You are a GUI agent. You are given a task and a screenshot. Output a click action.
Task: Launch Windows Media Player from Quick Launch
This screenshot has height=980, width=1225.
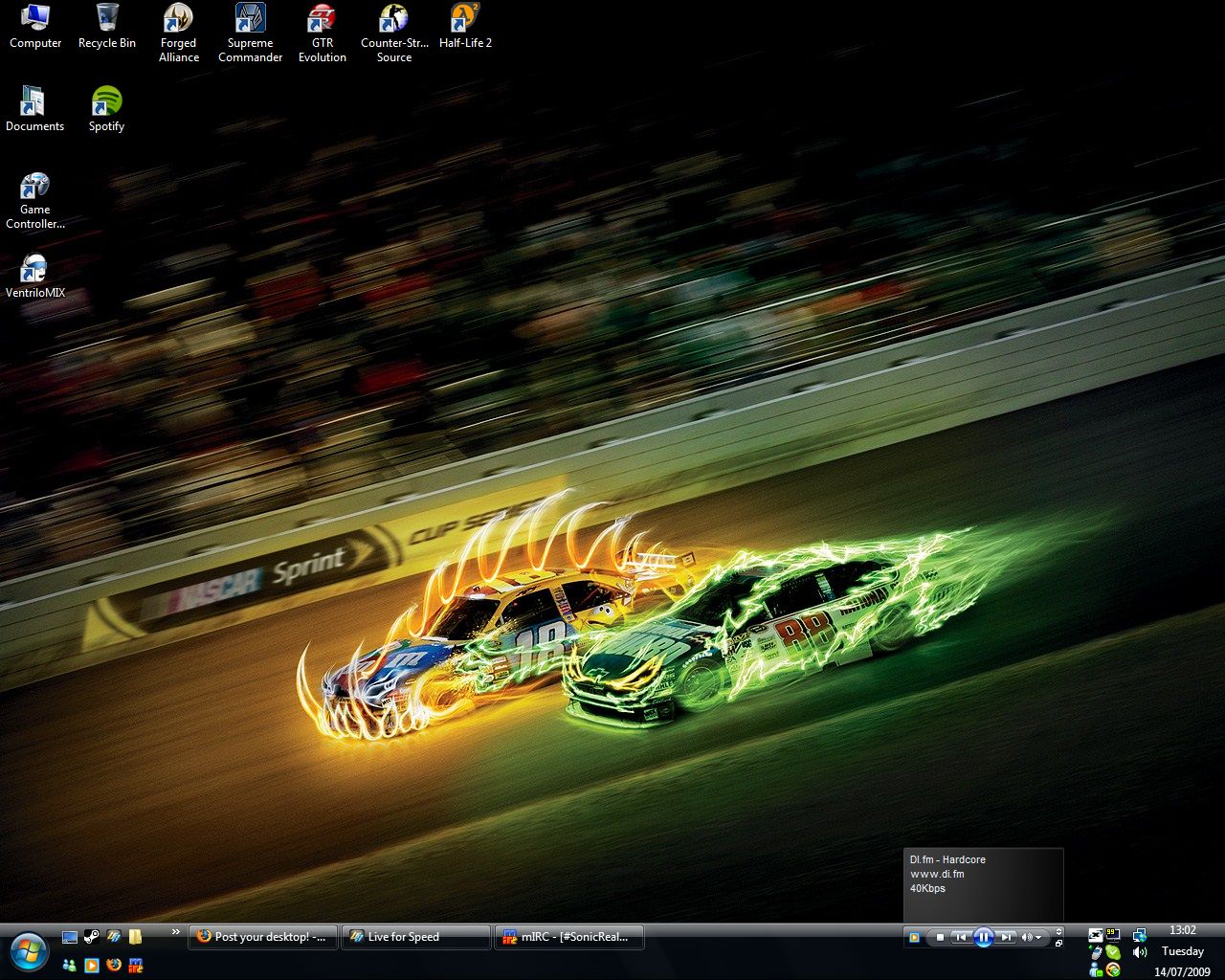point(92,965)
